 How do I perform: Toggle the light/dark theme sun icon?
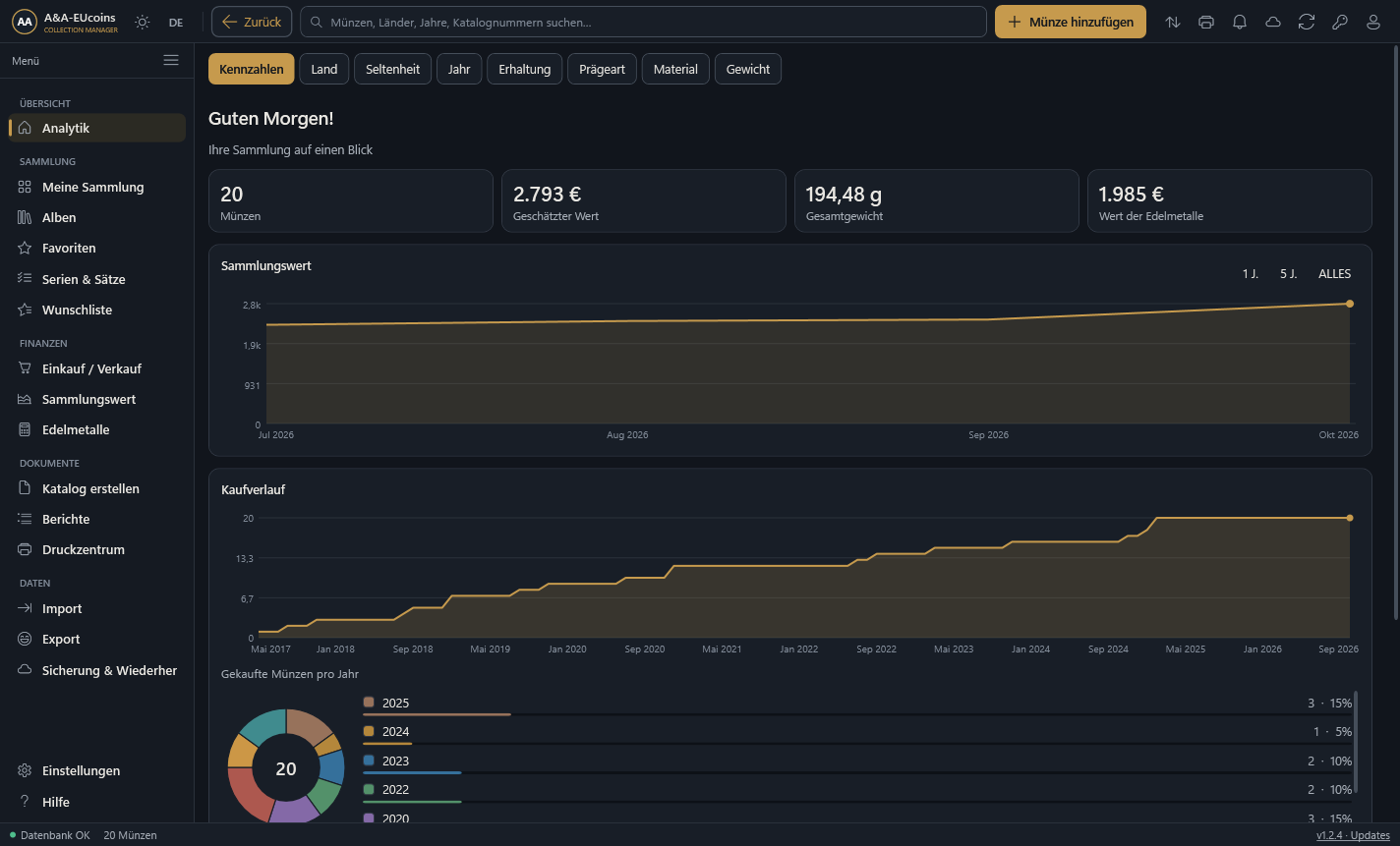[143, 22]
